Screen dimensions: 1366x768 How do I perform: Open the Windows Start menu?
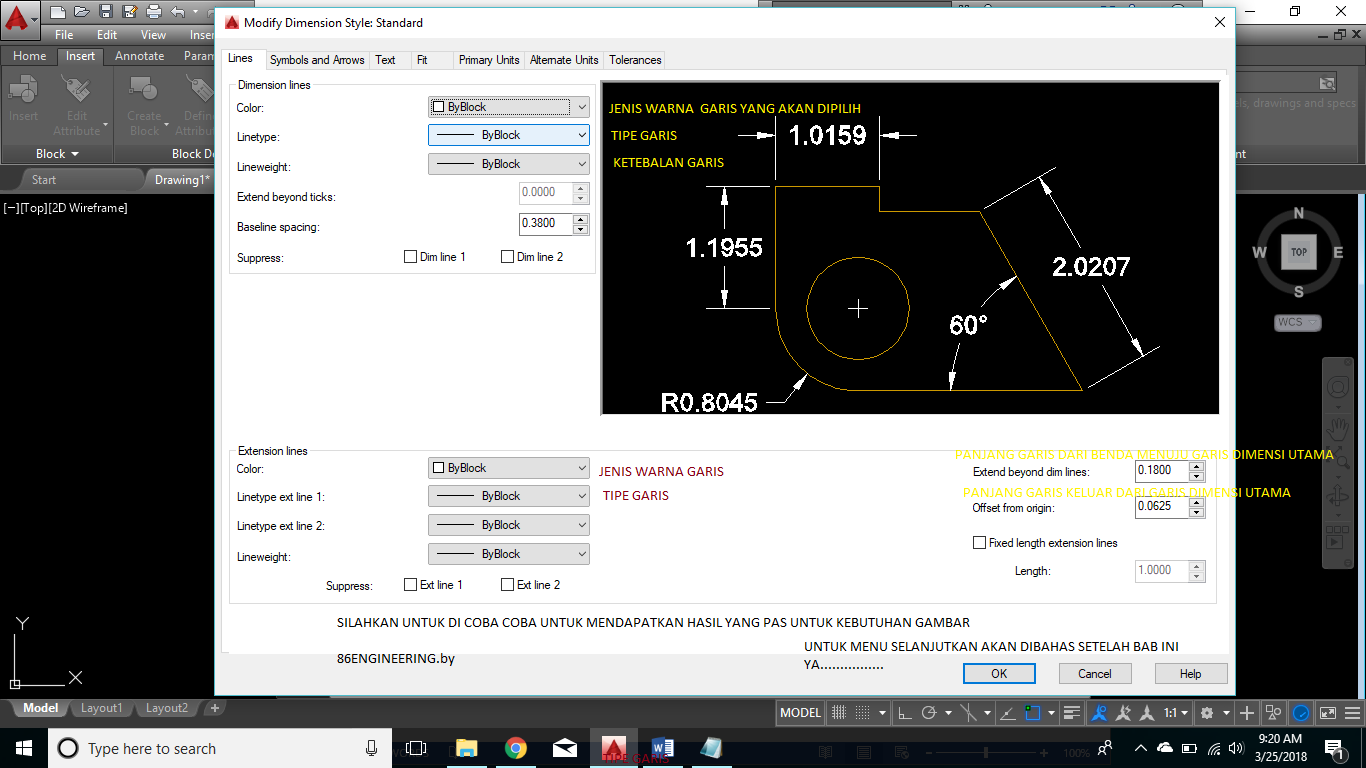click(x=24, y=748)
